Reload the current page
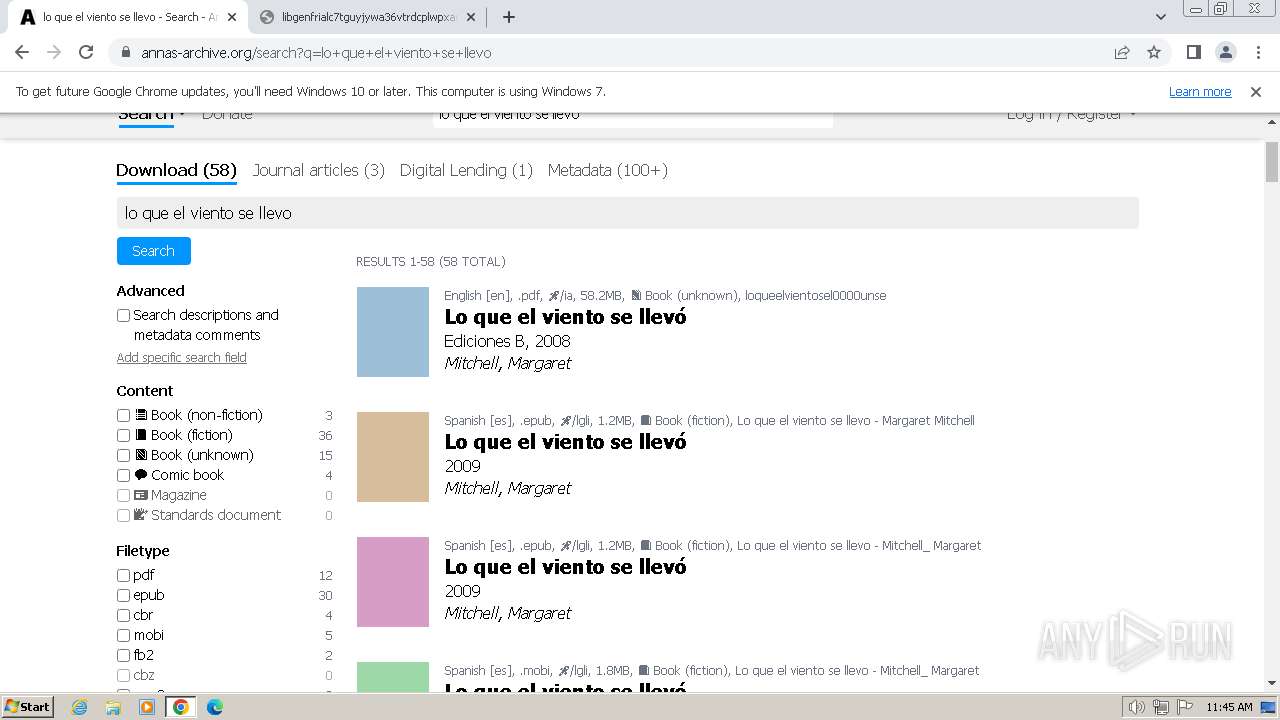Screen dimensions: 1280x720 tap(86, 52)
